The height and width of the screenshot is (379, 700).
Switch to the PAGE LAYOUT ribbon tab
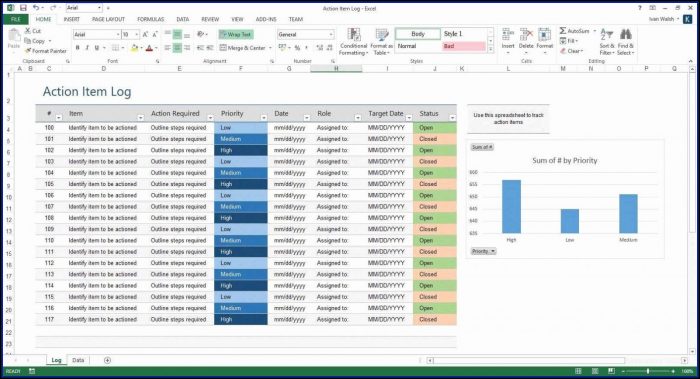[108, 19]
